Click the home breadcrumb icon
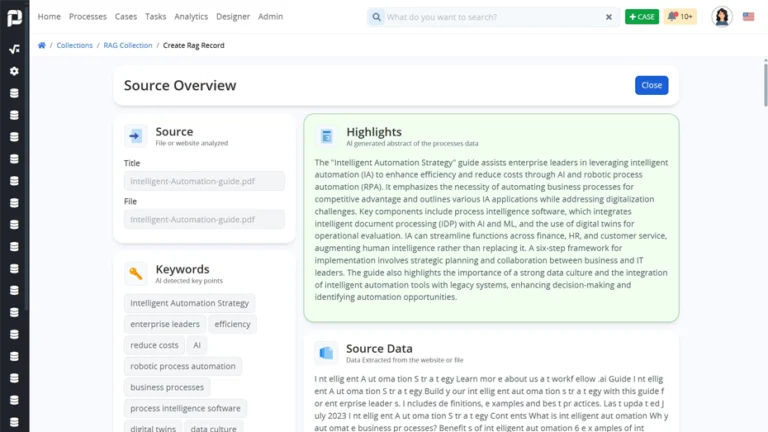Screen dimensions: 768x432 42,45
